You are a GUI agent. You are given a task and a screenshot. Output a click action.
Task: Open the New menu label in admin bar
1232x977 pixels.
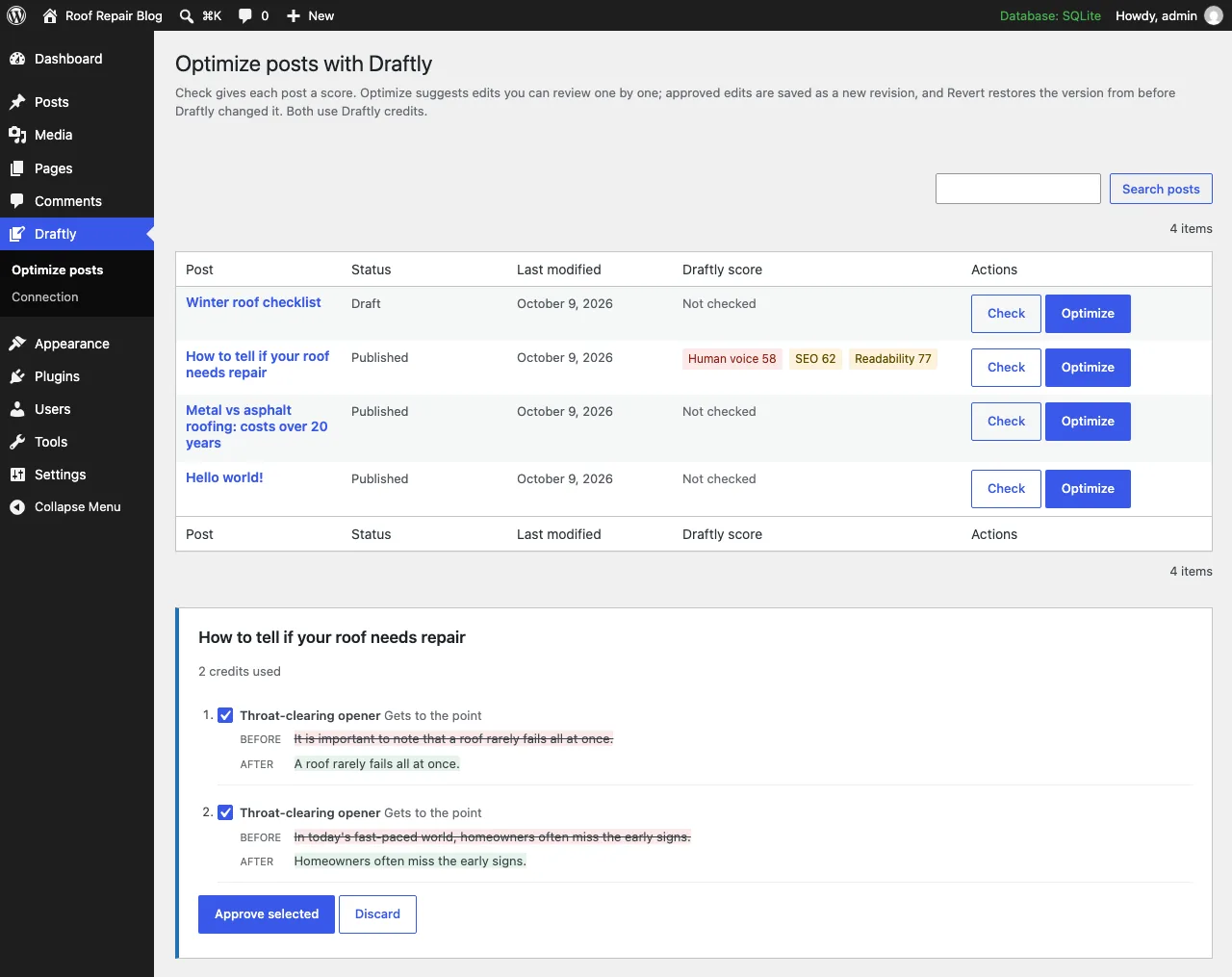tap(321, 15)
